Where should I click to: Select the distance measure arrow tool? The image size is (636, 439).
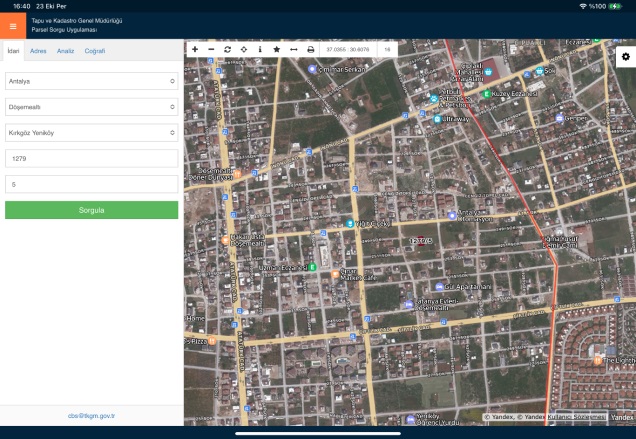[x=293, y=49]
